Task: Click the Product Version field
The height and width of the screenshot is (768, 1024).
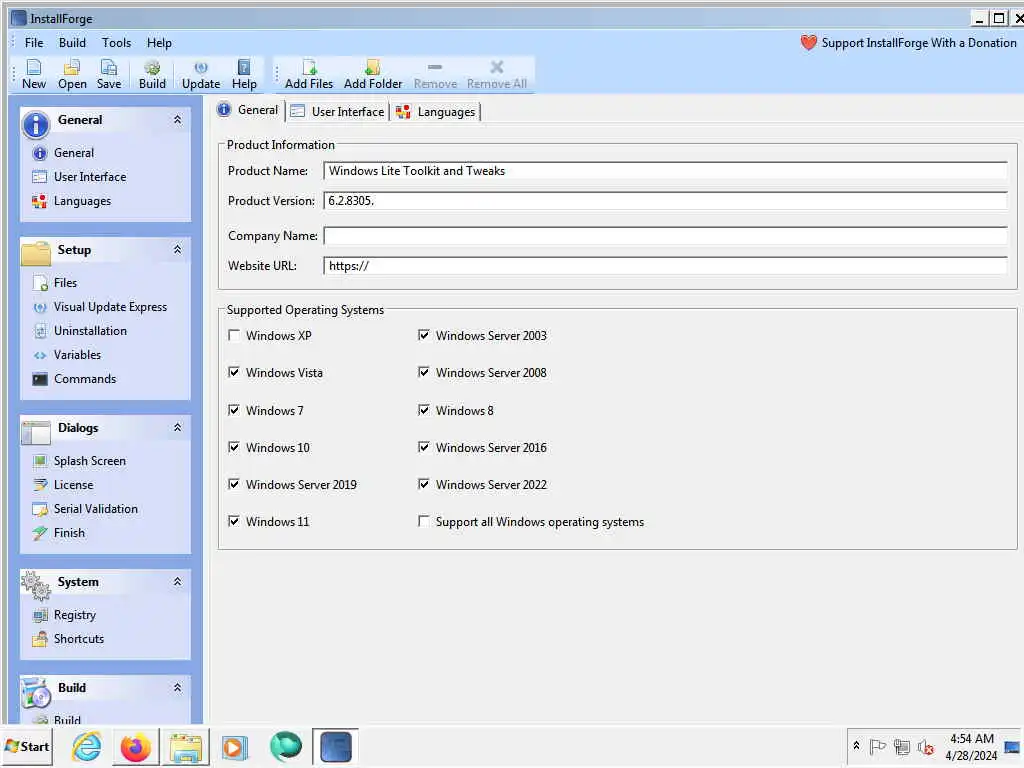Action: click(x=665, y=201)
